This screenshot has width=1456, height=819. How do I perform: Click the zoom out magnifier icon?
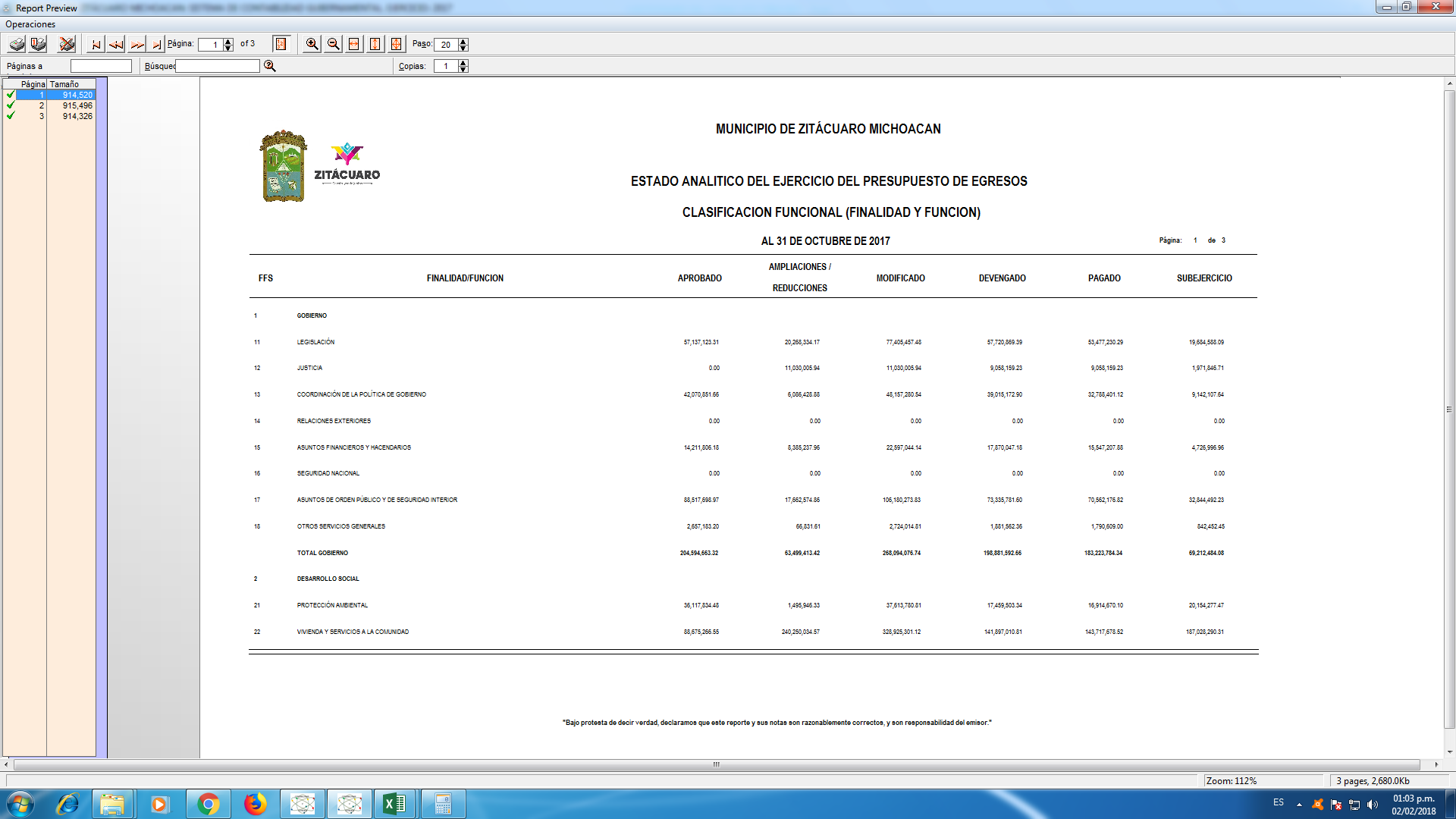(x=333, y=44)
